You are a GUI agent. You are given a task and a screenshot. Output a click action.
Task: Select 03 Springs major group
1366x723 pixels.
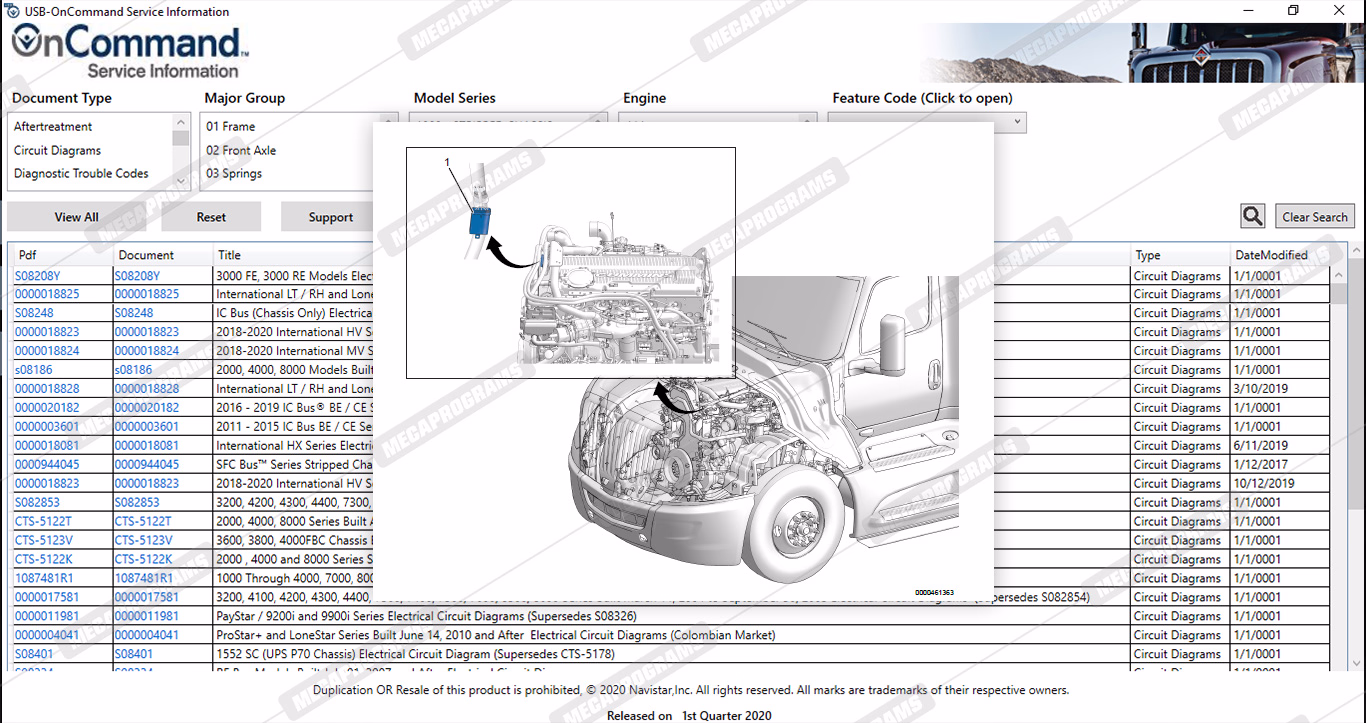(234, 173)
